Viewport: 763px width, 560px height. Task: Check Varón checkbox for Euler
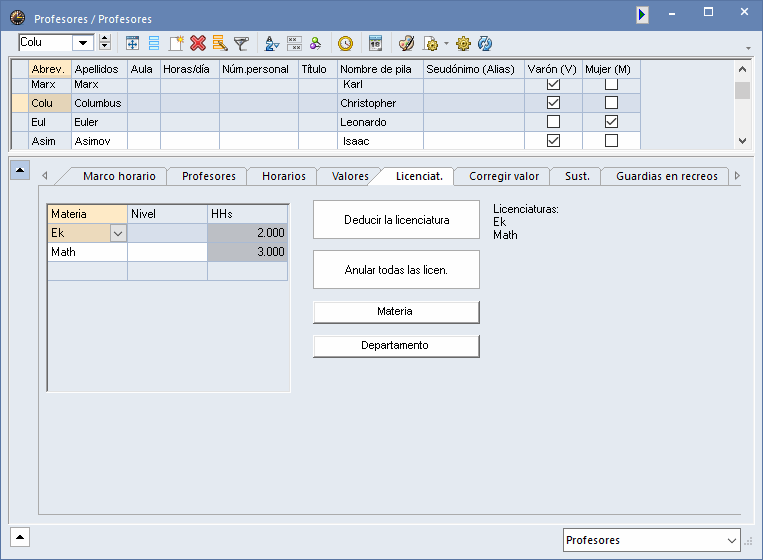(x=553, y=122)
